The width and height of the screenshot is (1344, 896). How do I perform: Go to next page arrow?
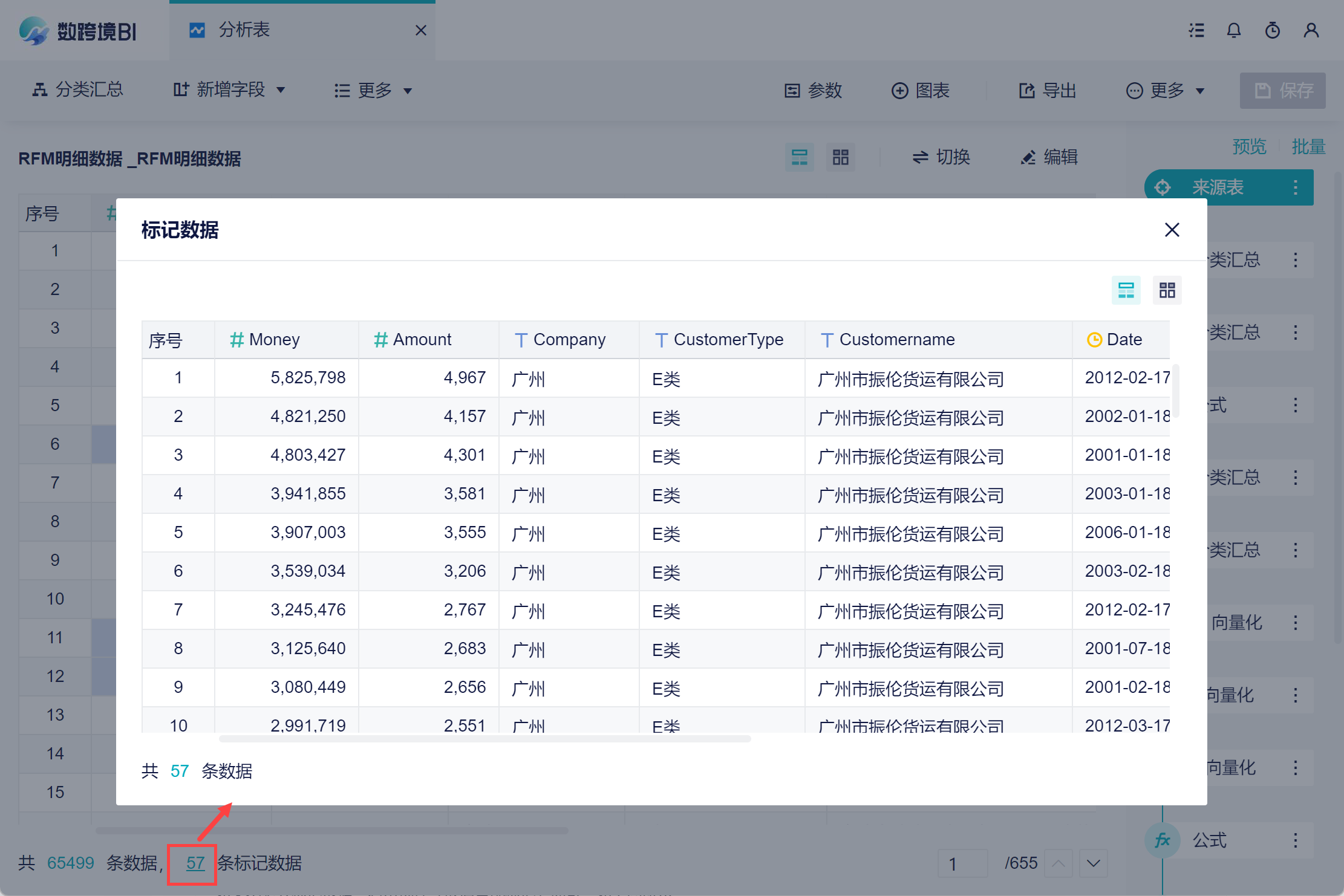coord(1093,863)
